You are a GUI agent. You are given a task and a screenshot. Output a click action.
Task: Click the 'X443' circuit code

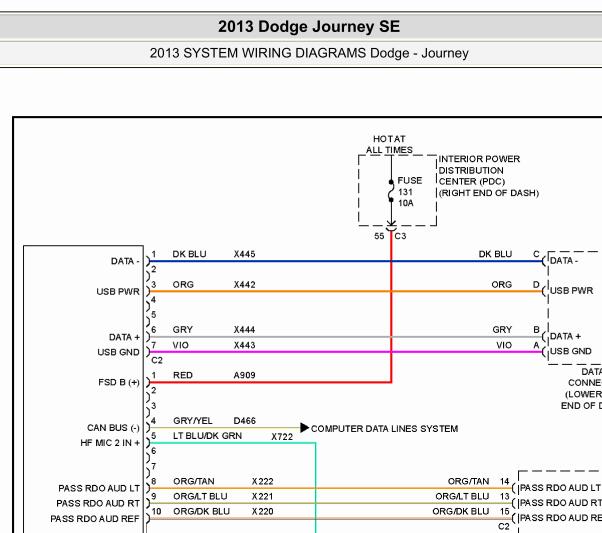point(245,345)
